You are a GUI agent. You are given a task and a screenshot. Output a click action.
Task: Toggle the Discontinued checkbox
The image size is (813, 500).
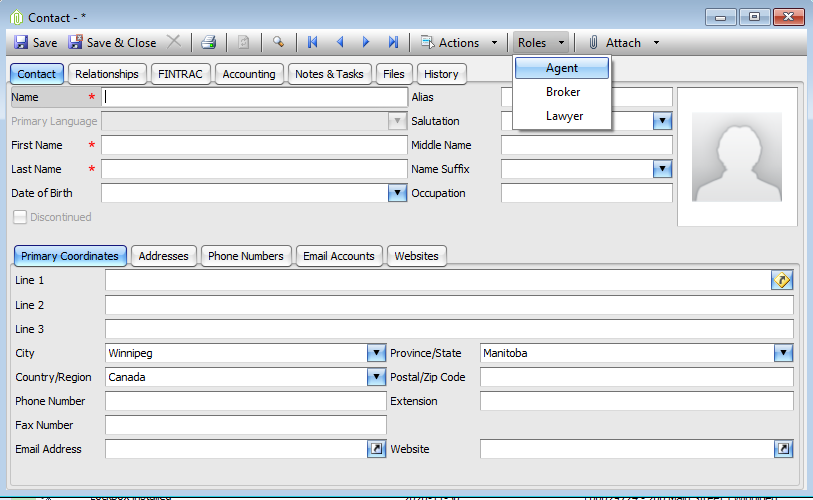[20, 217]
